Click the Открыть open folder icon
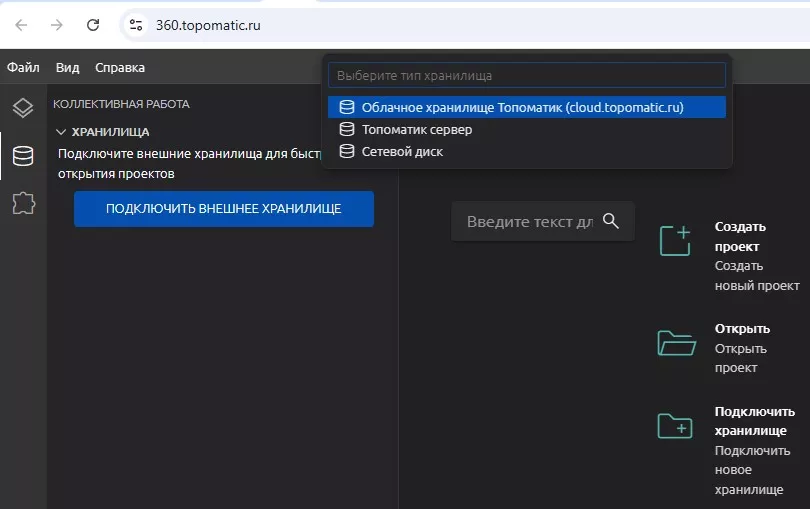 pos(676,343)
